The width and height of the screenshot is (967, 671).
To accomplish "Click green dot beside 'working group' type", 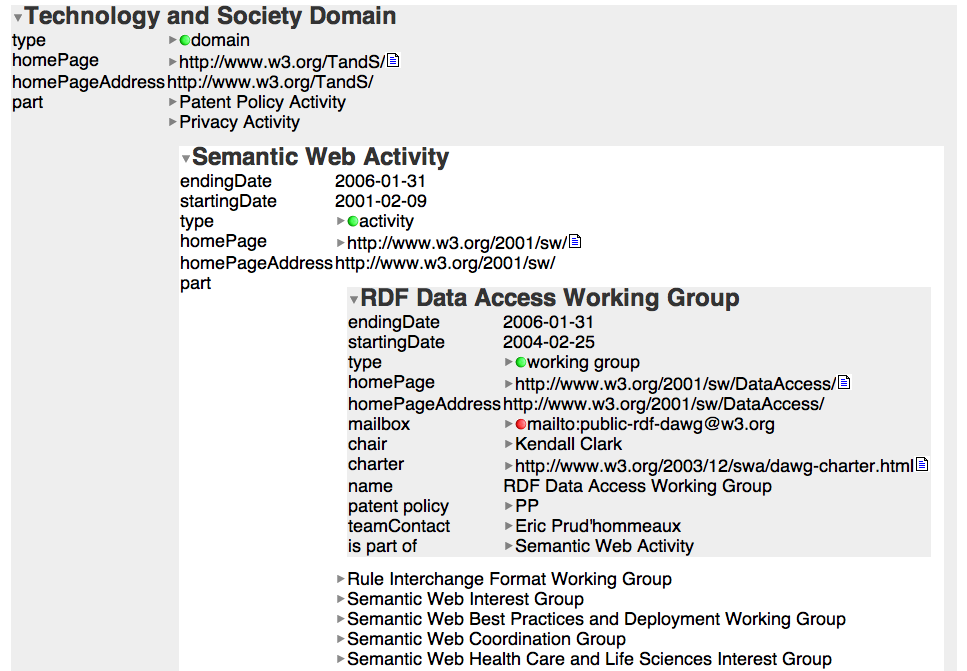I will 521,362.
